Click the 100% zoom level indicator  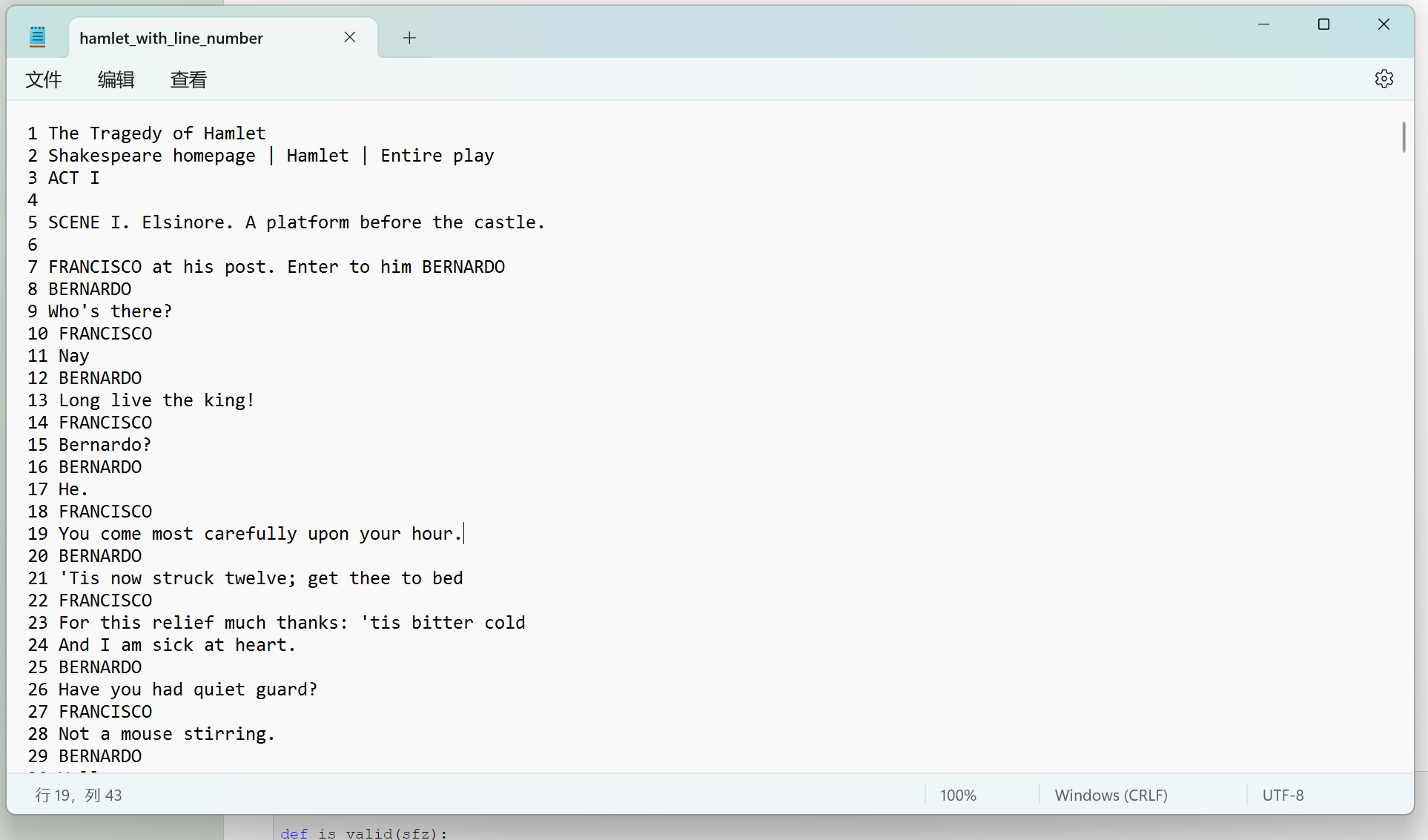[x=958, y=795]
